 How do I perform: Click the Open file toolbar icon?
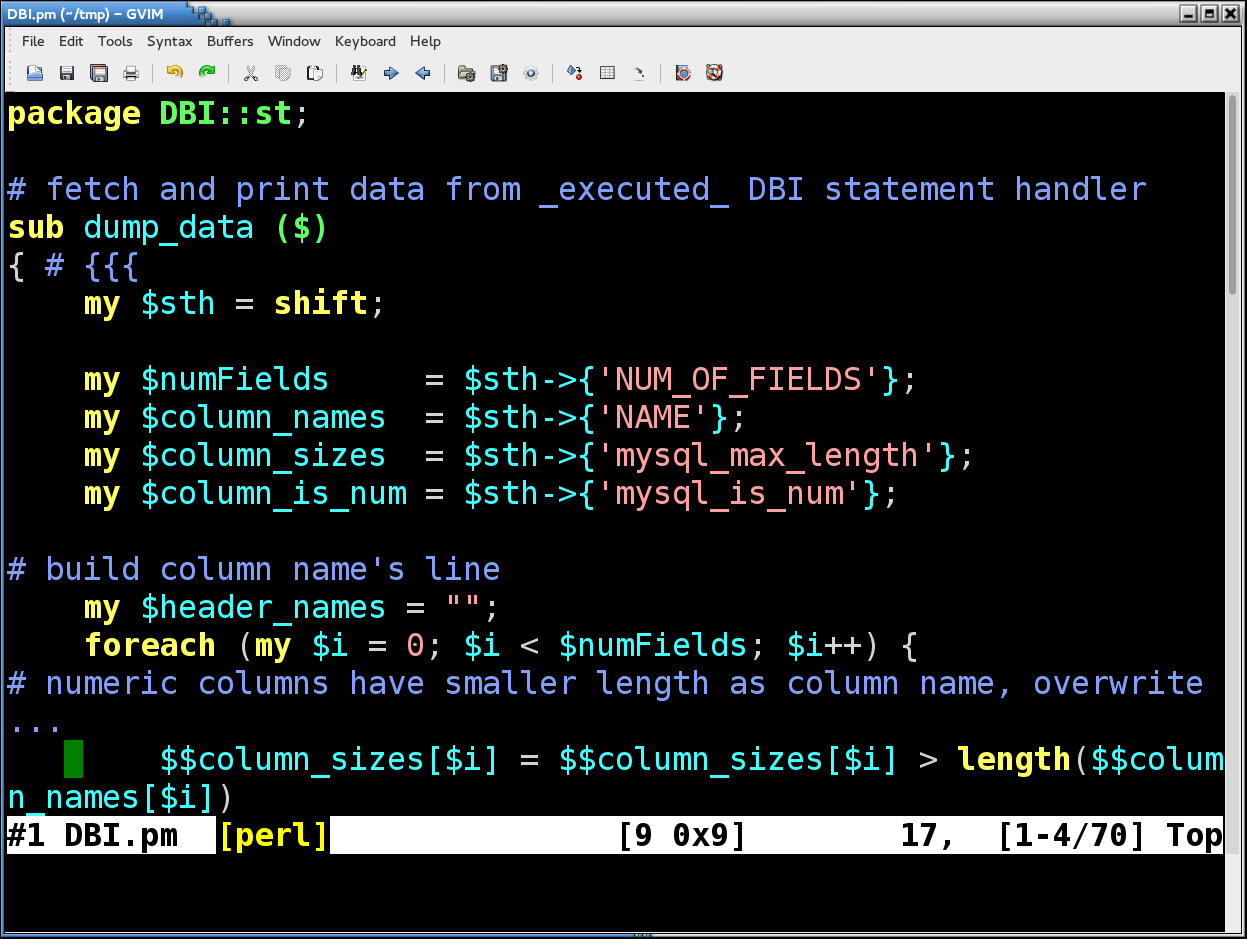pos(35,73)
